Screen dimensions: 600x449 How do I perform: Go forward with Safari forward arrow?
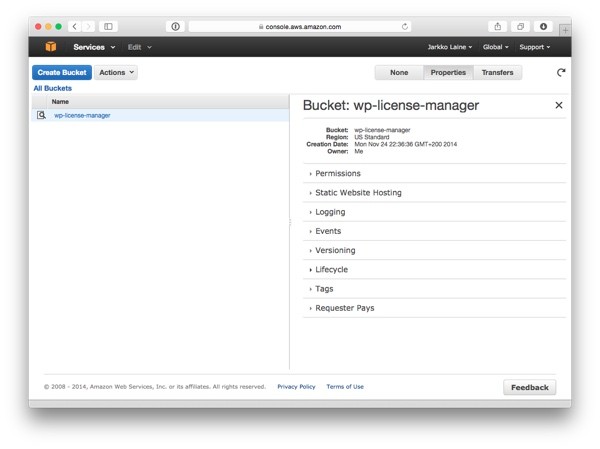click(x=88, y=26)
